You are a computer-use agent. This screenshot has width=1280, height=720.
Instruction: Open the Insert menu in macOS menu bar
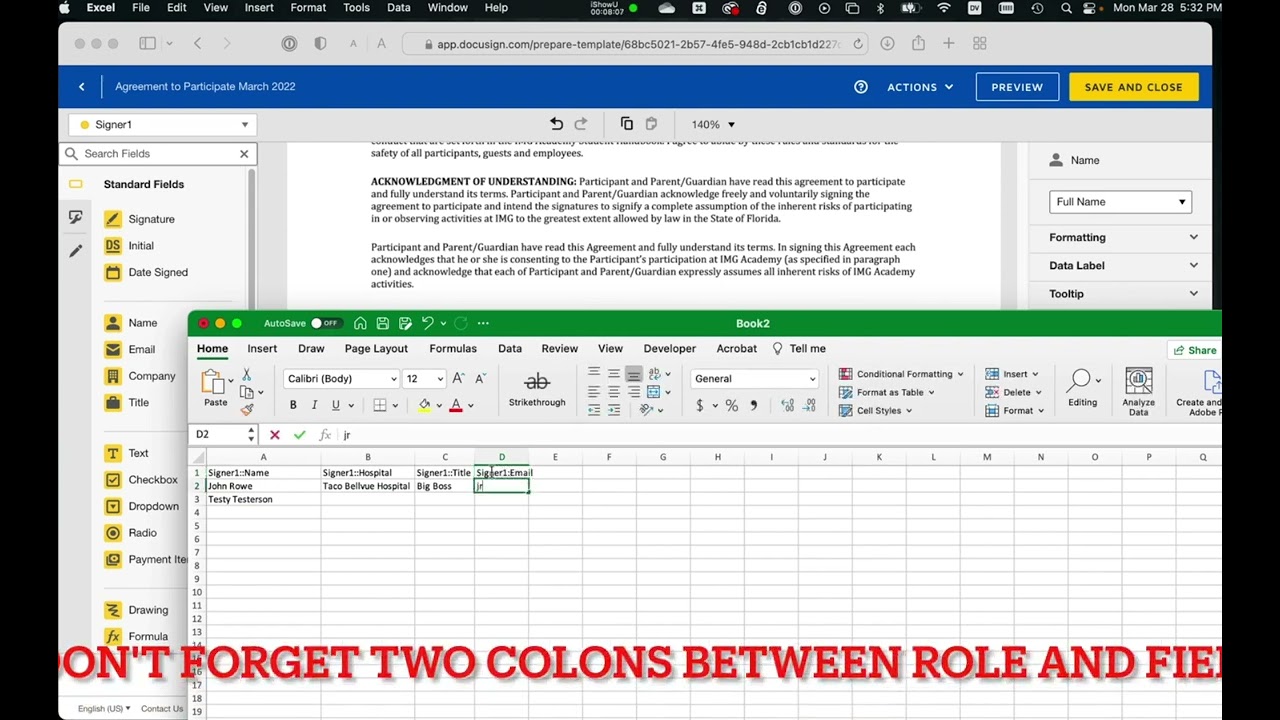(259, 8)
